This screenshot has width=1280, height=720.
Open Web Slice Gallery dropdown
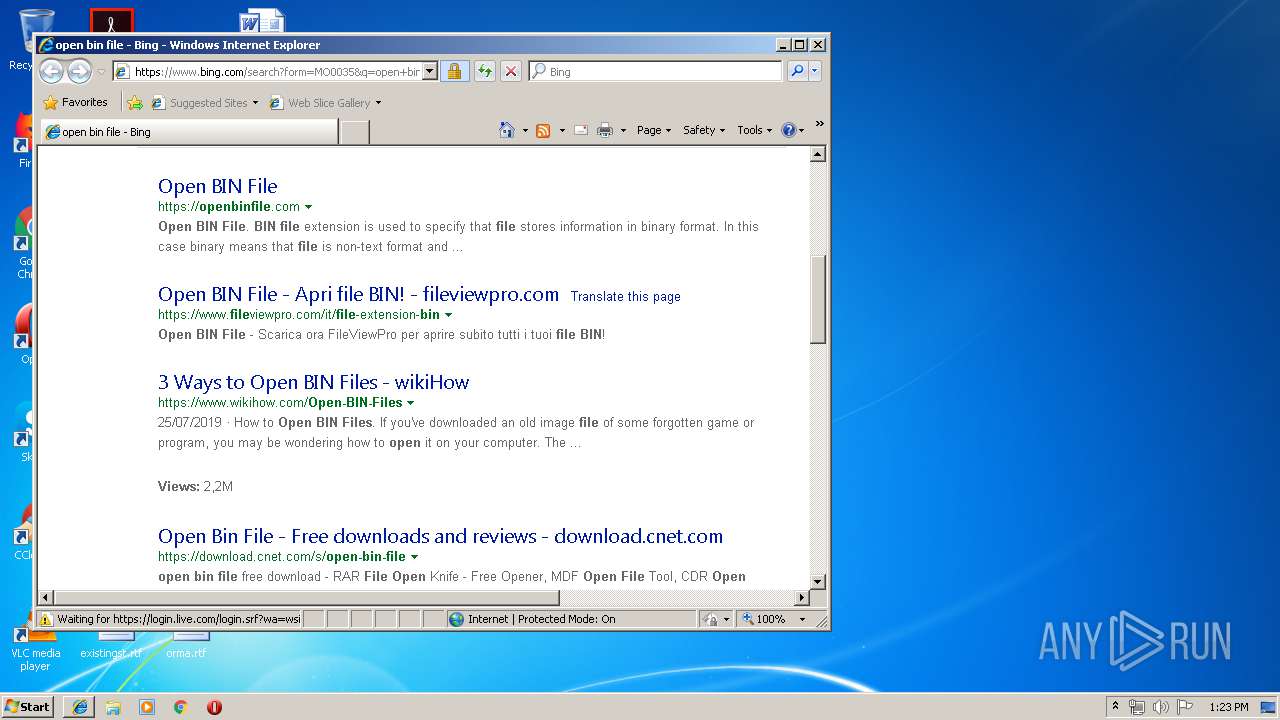pos(325,102)
